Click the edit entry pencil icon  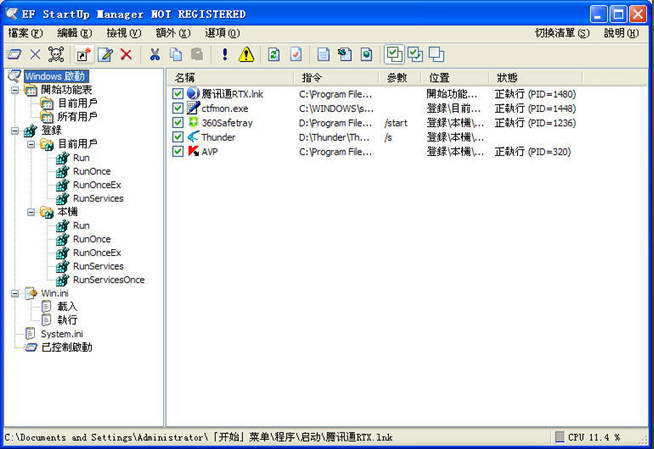coord(105,54)
